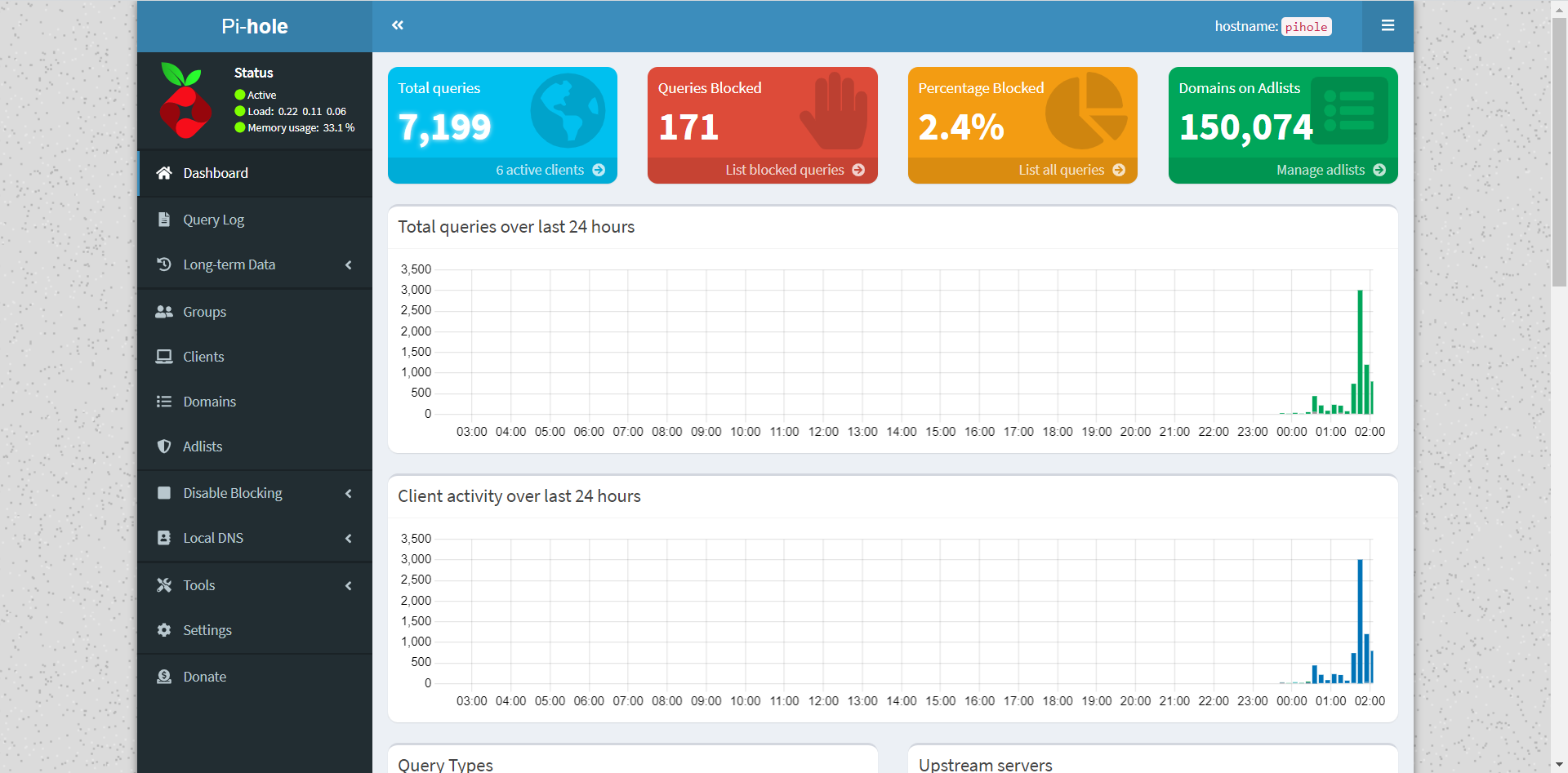Click the Disable Blocking stop icon

164,493
